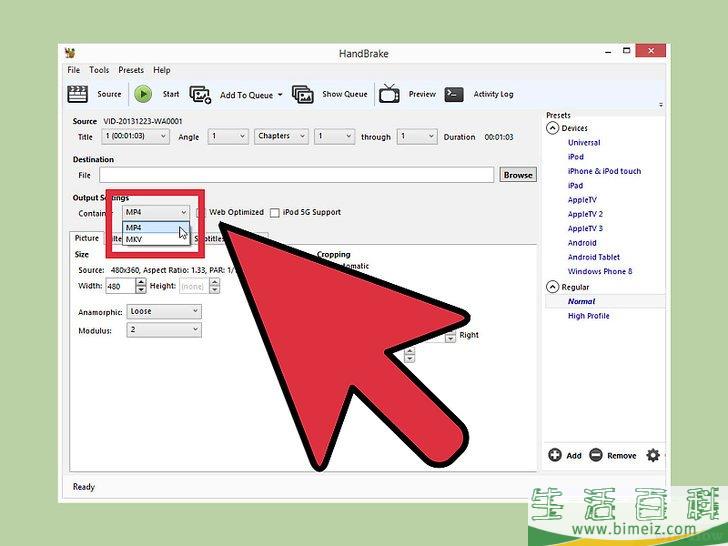
Task: Click the Show Queue label
Action: tap(344, 94)
